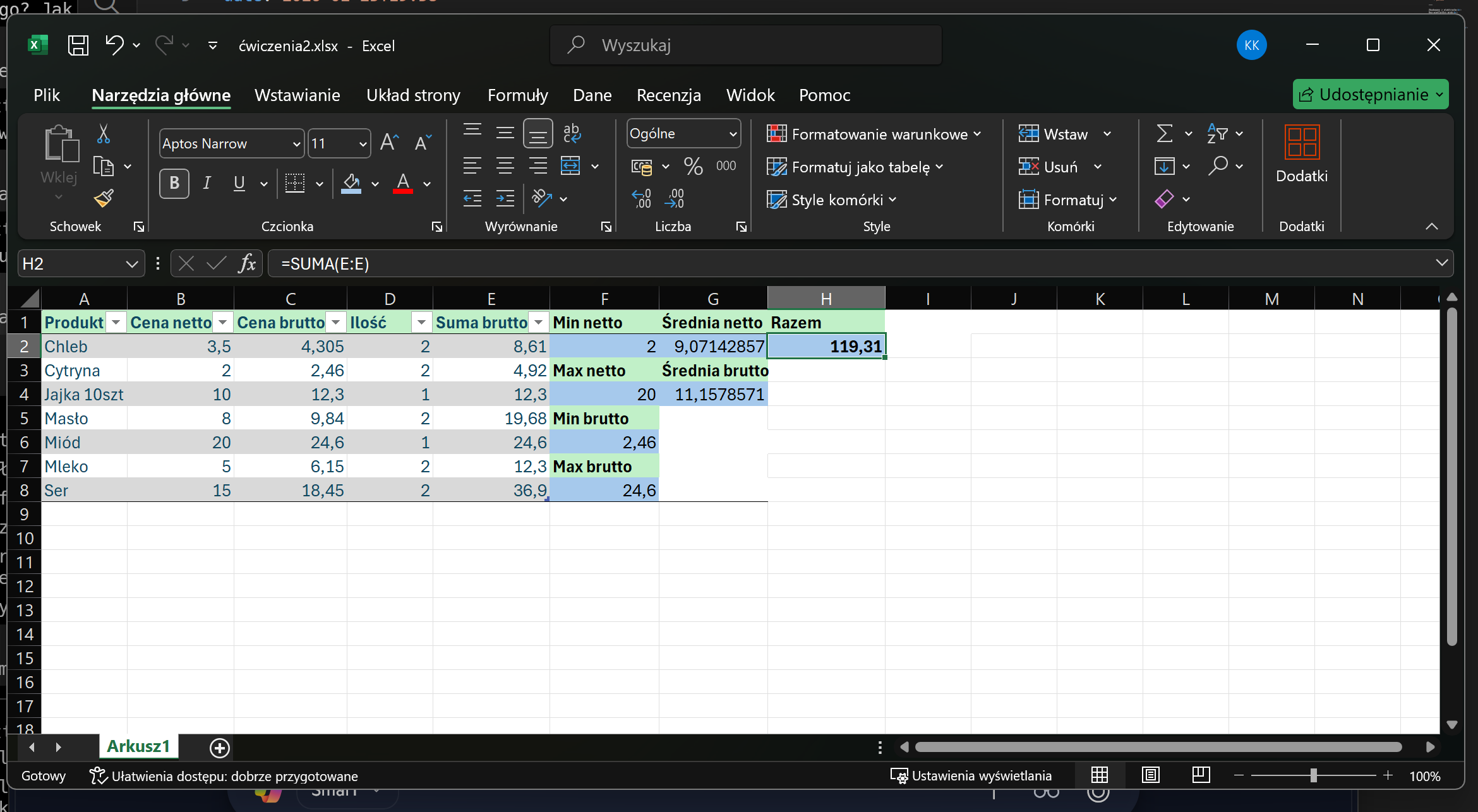Click the Cut scissors icon
Viewport: 1478px width, 812px height.
(x=104, y=134)
